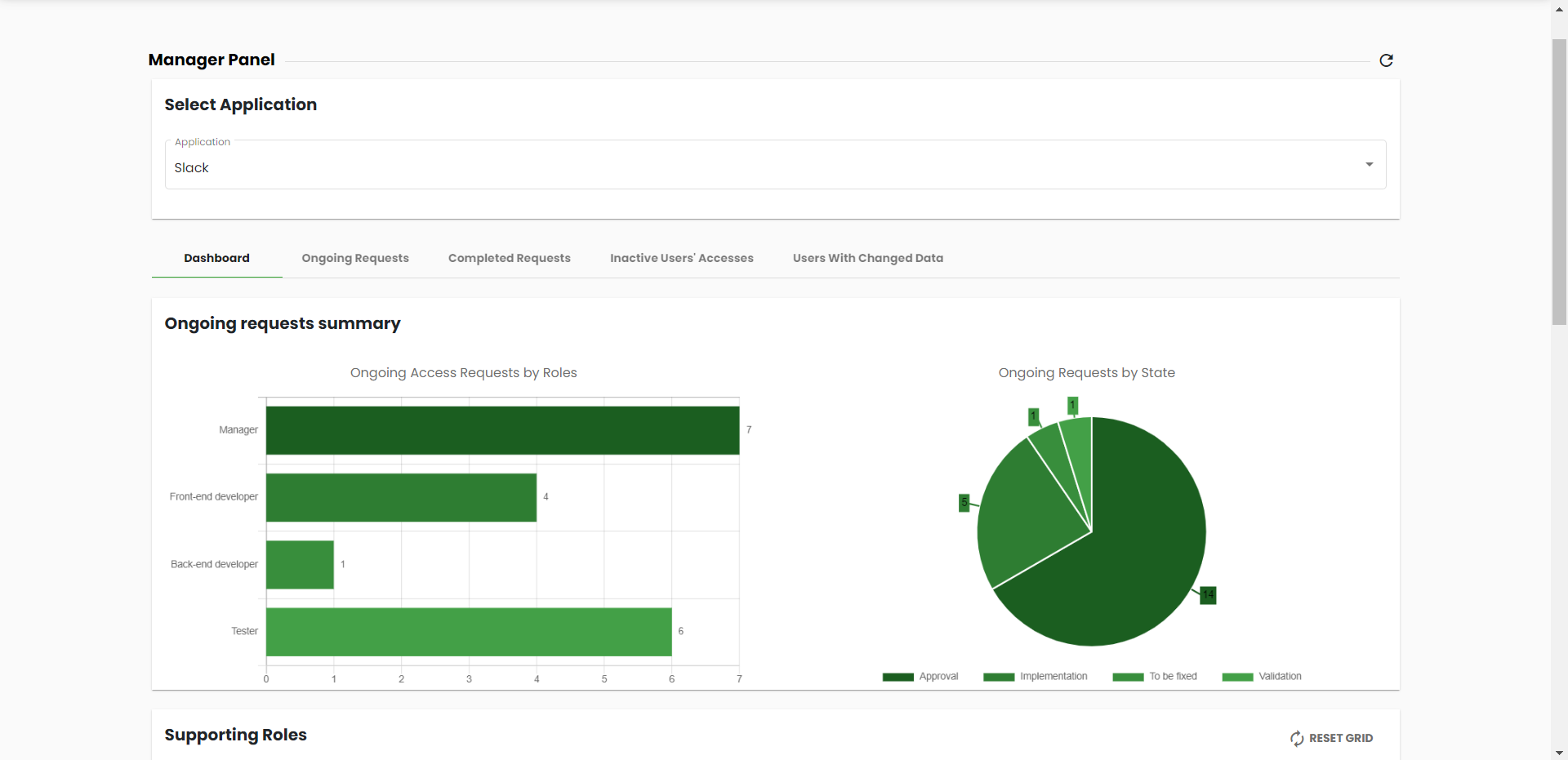Click the Back-end developer bar
This screenshot has height=760, width=1568.
[300, 564]
